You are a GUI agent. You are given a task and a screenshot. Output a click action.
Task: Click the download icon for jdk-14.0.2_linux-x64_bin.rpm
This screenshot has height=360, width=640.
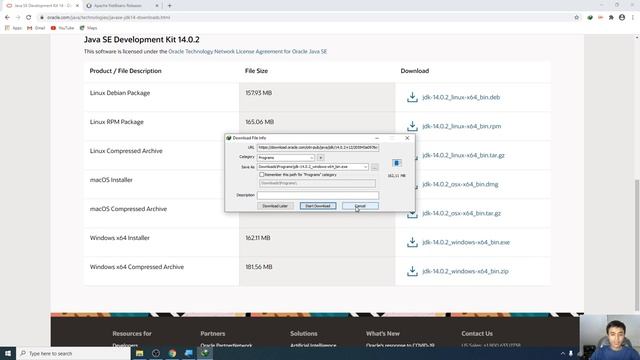pyautogui.click(x=412, y=126)
